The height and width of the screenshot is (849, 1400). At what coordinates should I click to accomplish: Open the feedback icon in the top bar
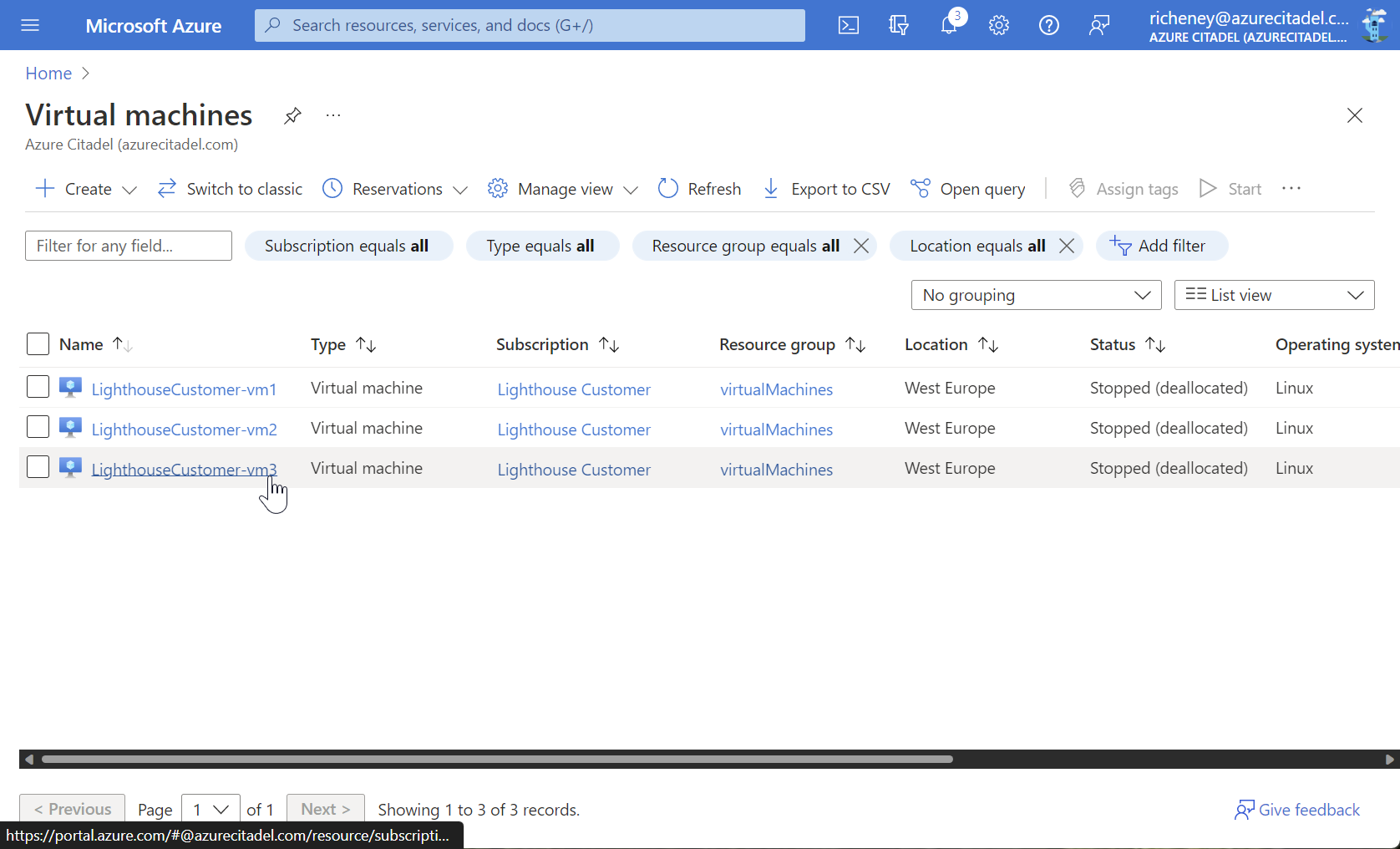(1098, 25)
